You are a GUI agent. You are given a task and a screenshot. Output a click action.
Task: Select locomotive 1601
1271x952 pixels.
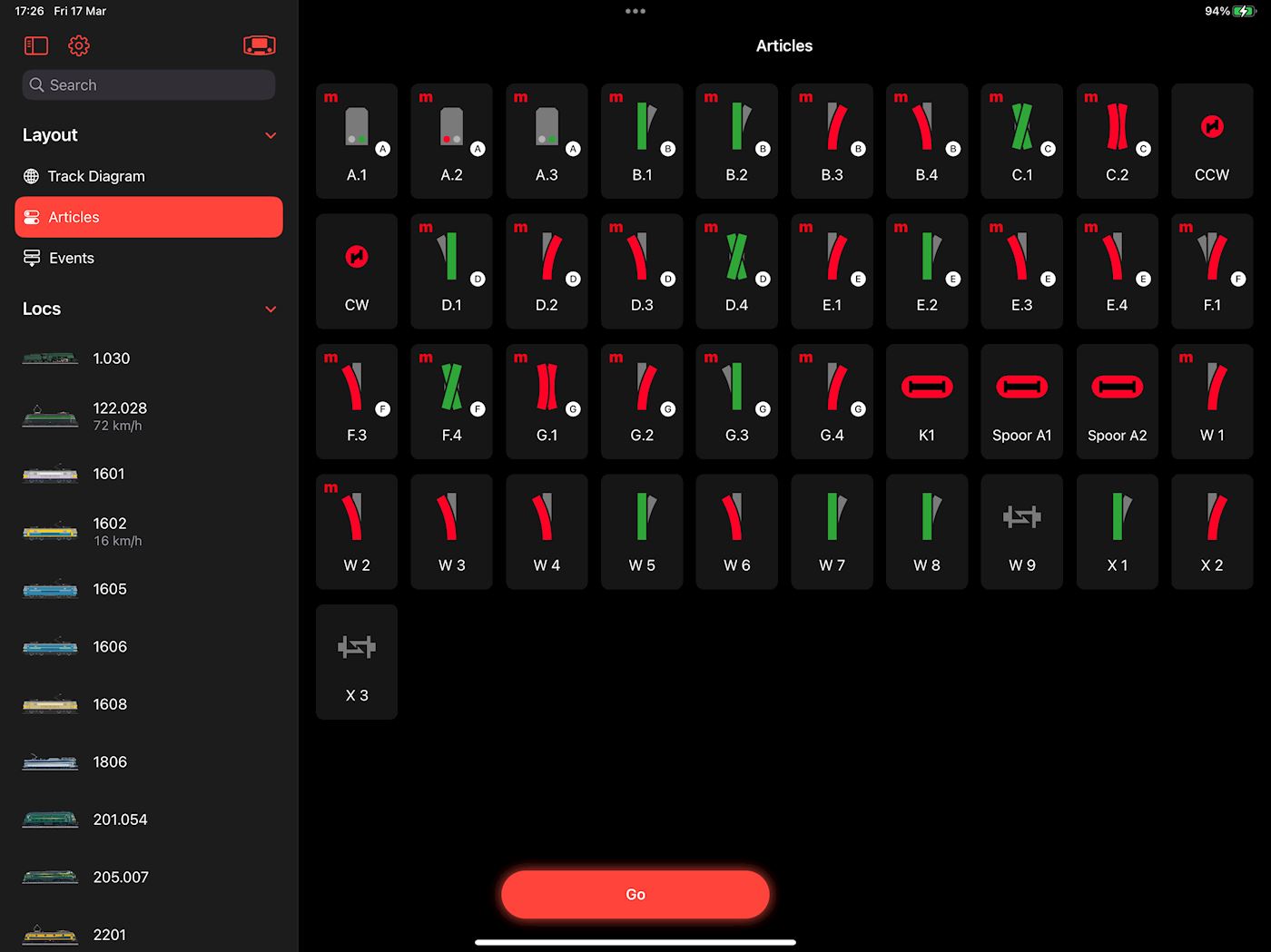(x=149, y=474)
